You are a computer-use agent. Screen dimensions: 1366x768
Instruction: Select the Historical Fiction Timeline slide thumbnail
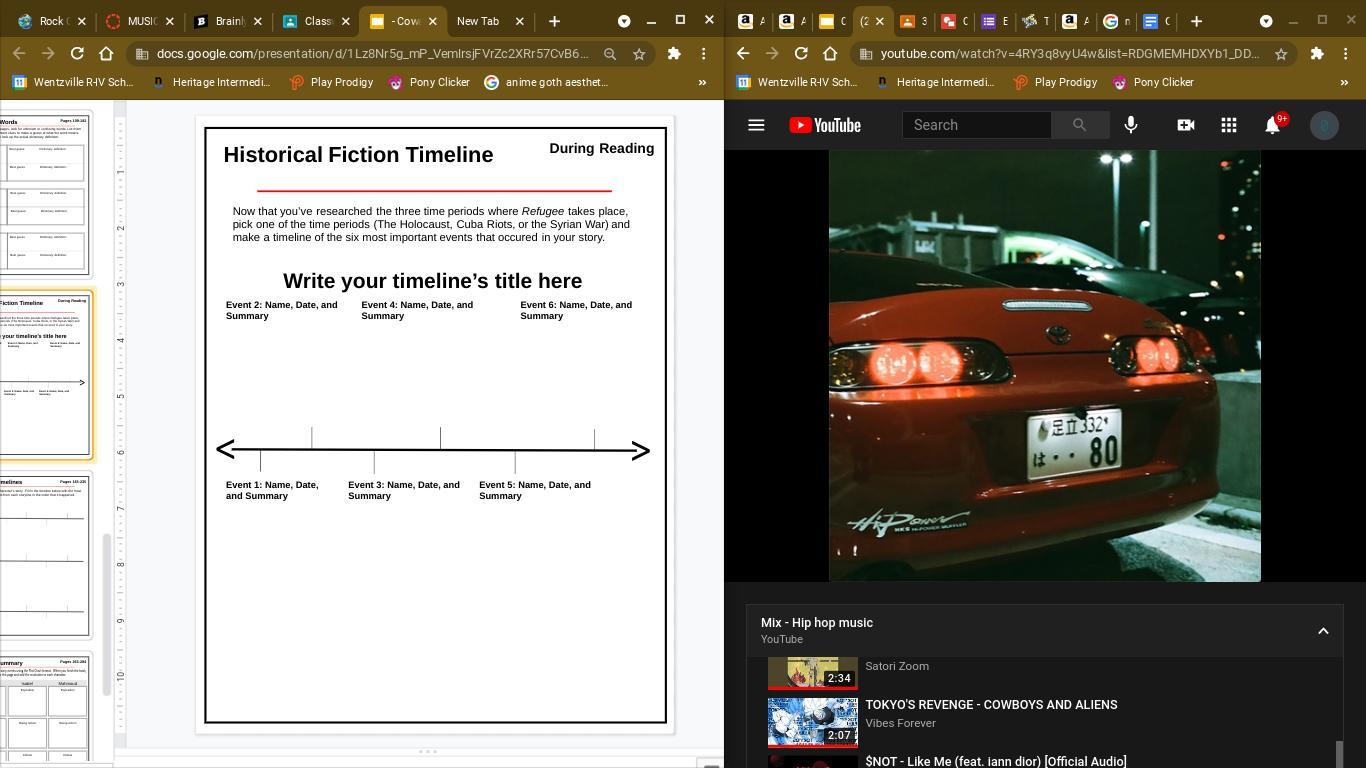point(45,373)
